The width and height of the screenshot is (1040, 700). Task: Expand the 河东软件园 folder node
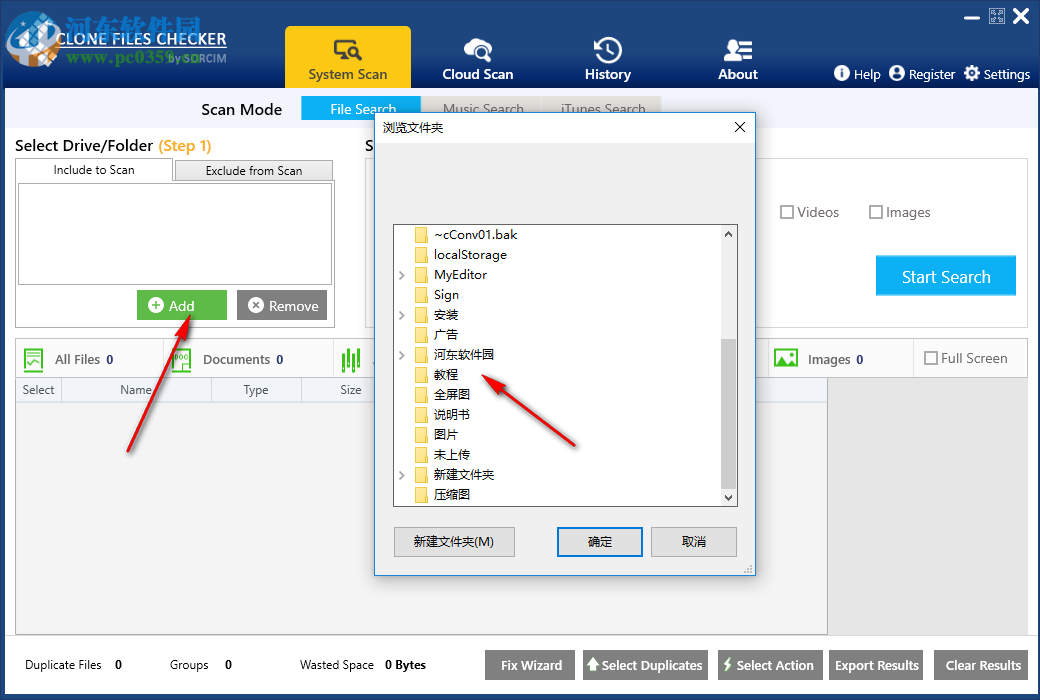[x=403, y=354]
